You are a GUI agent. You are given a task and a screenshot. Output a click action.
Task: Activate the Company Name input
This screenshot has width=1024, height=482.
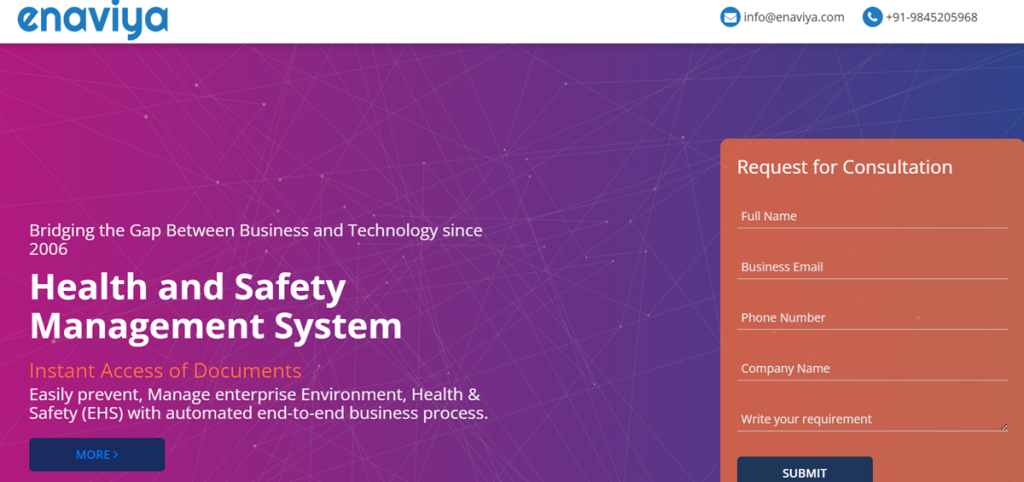point(872,369)
